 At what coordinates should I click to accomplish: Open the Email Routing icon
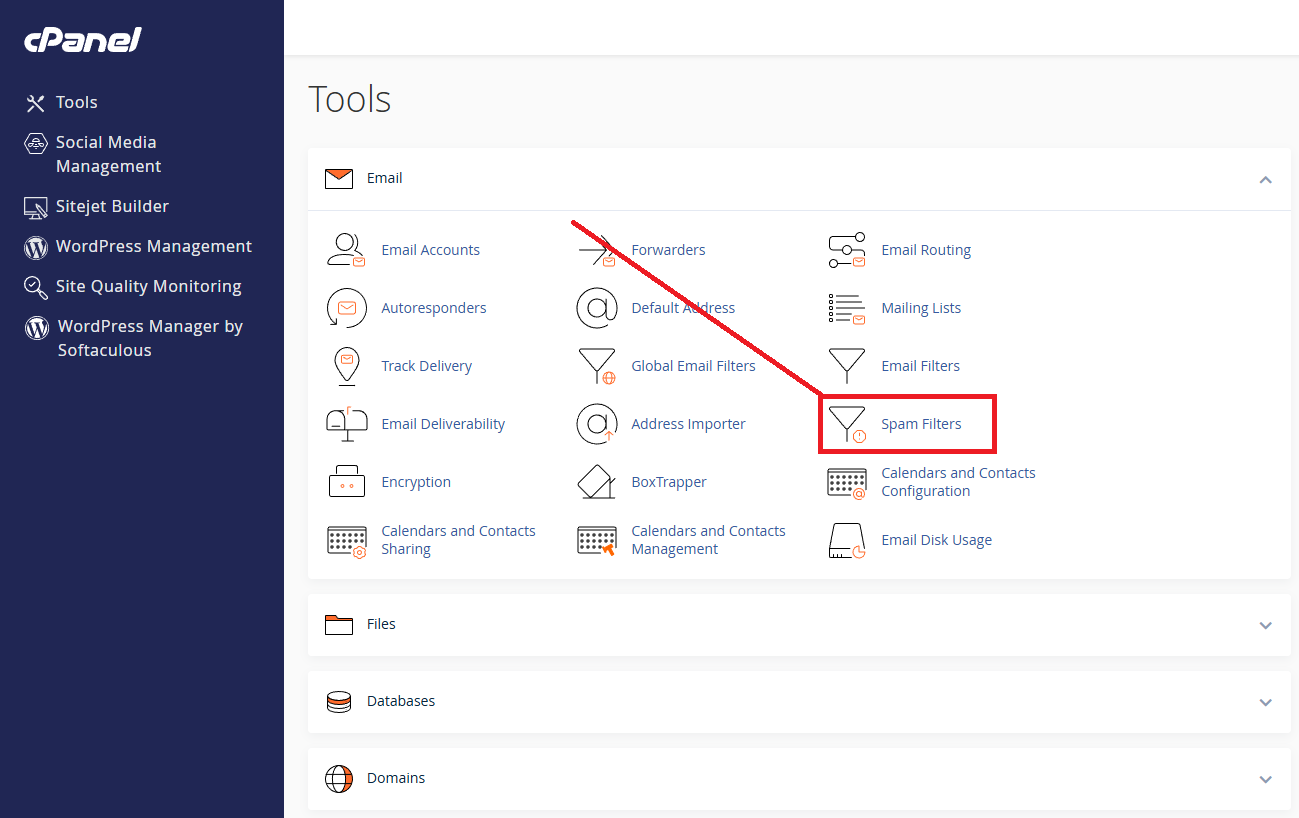pyautogui.click(x=847, y=250)
